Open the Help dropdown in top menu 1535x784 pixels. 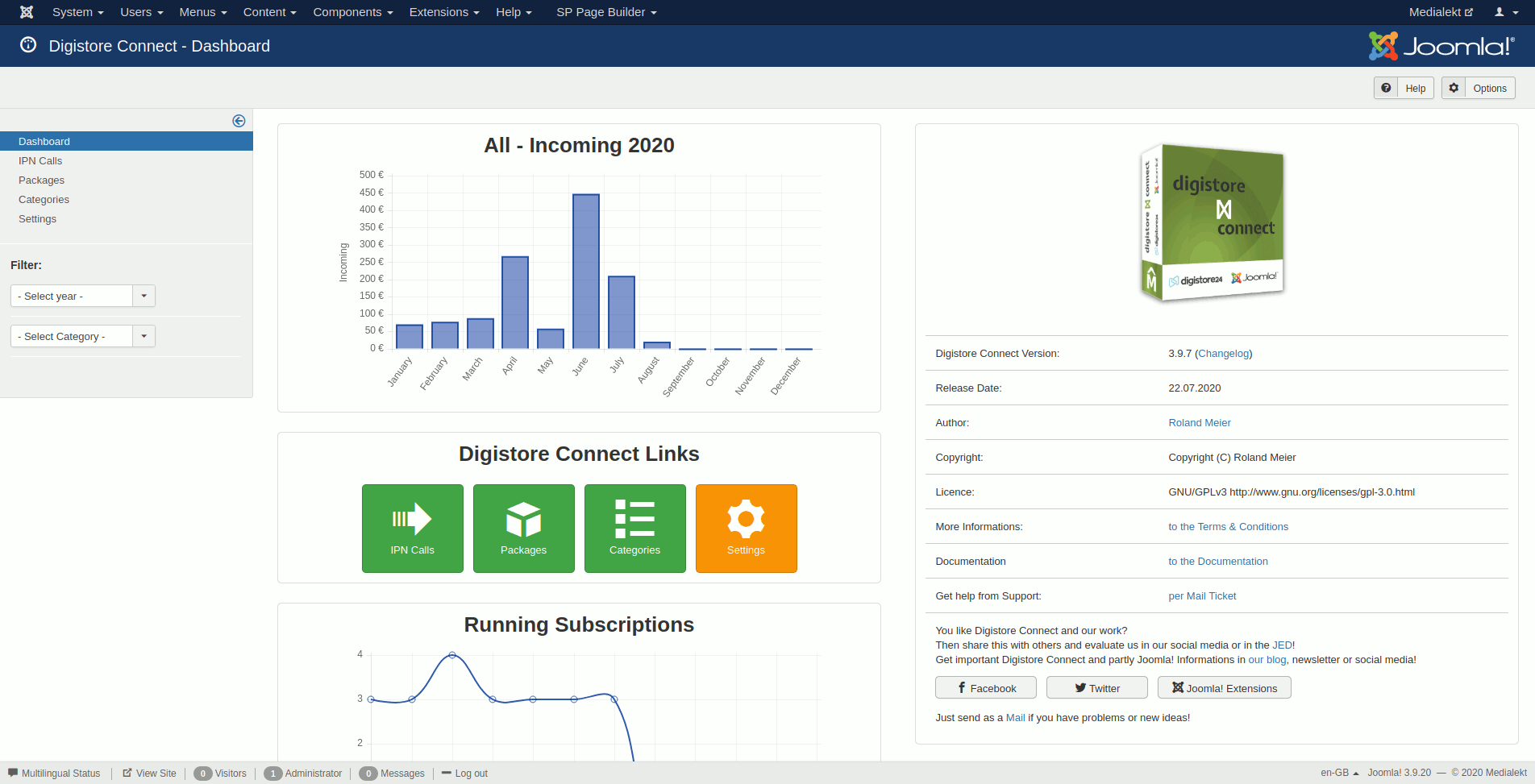coord(514,12)
